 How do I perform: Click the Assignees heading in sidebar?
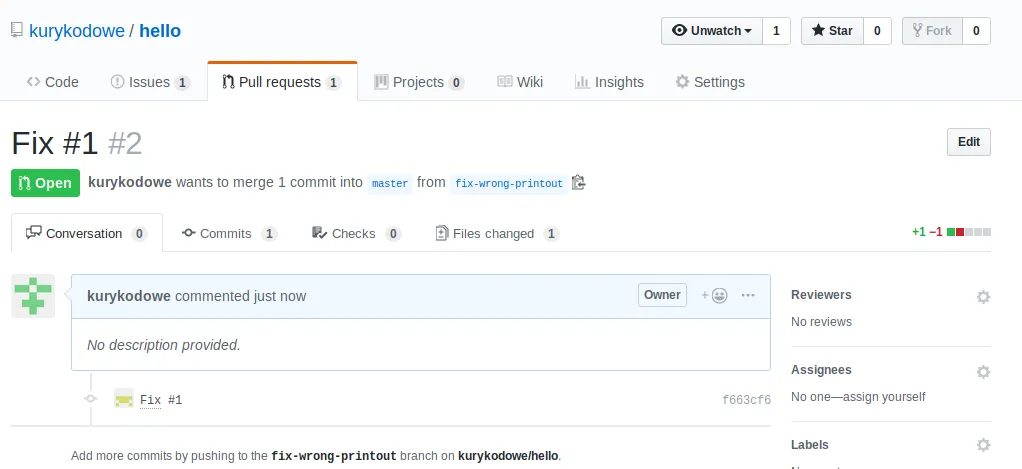tap(821, 370)
